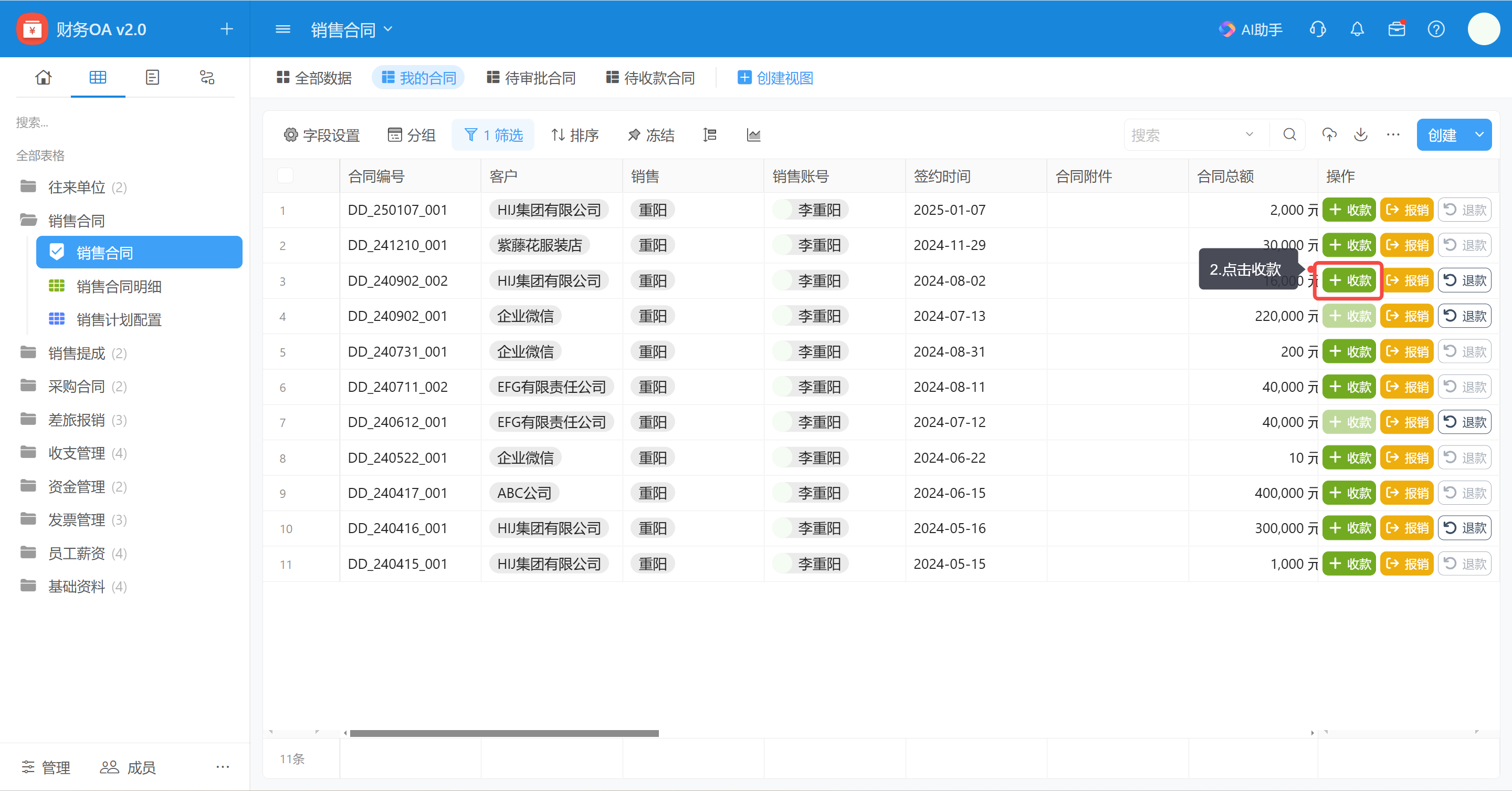Image resolution: width=1512 pixels, height=791 pixels.
Task: Open the toolbar more options ellipsis
Action: [x=1393, y=135]
